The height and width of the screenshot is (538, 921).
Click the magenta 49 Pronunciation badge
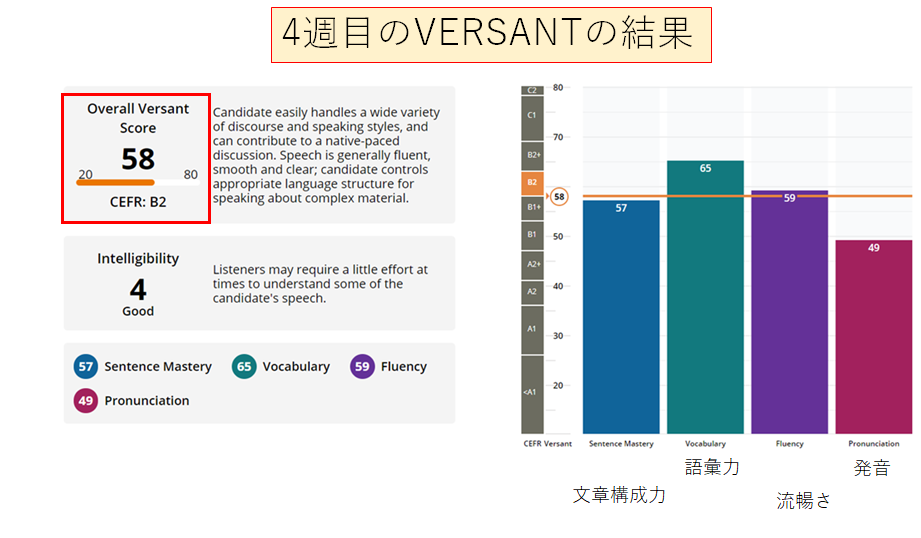click(85, 401)
